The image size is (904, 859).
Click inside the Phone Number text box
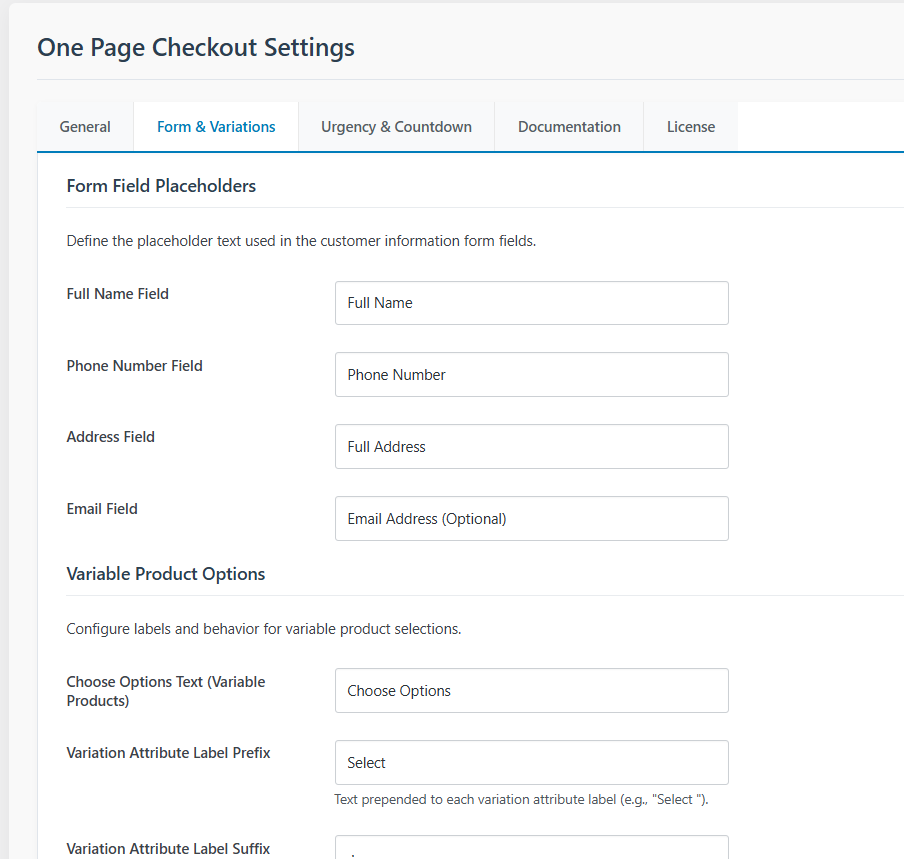(x=531, y=374)
